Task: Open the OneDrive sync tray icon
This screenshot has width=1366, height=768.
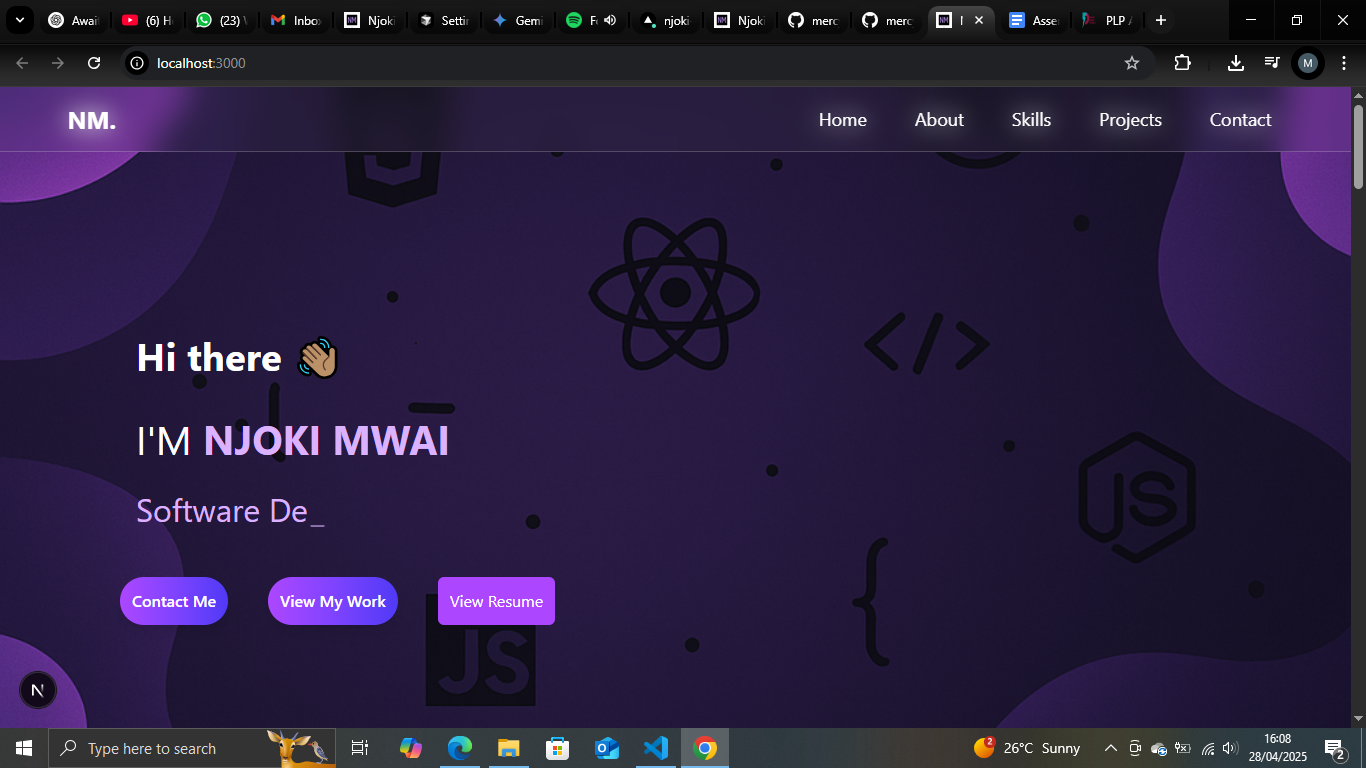Action: coord(1159,748)
